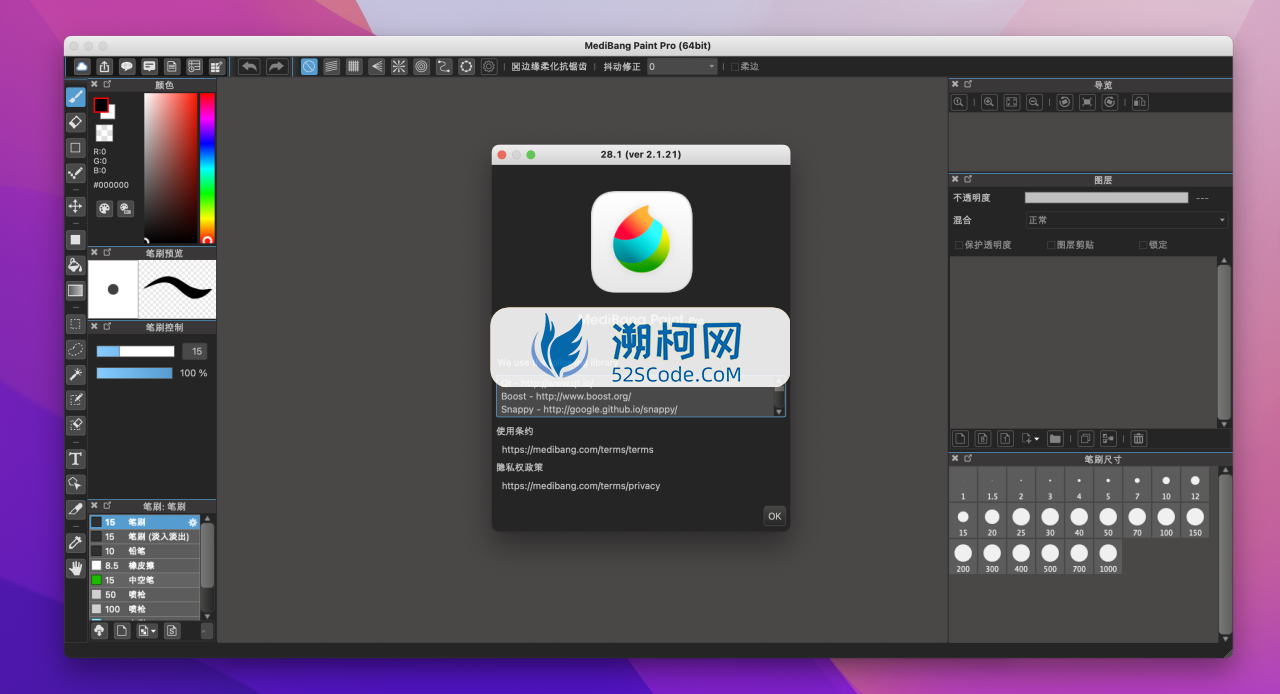Screen dimensions: 1280x694
Task: Click the saturation color picker square
Action: [x=170, y=168]
